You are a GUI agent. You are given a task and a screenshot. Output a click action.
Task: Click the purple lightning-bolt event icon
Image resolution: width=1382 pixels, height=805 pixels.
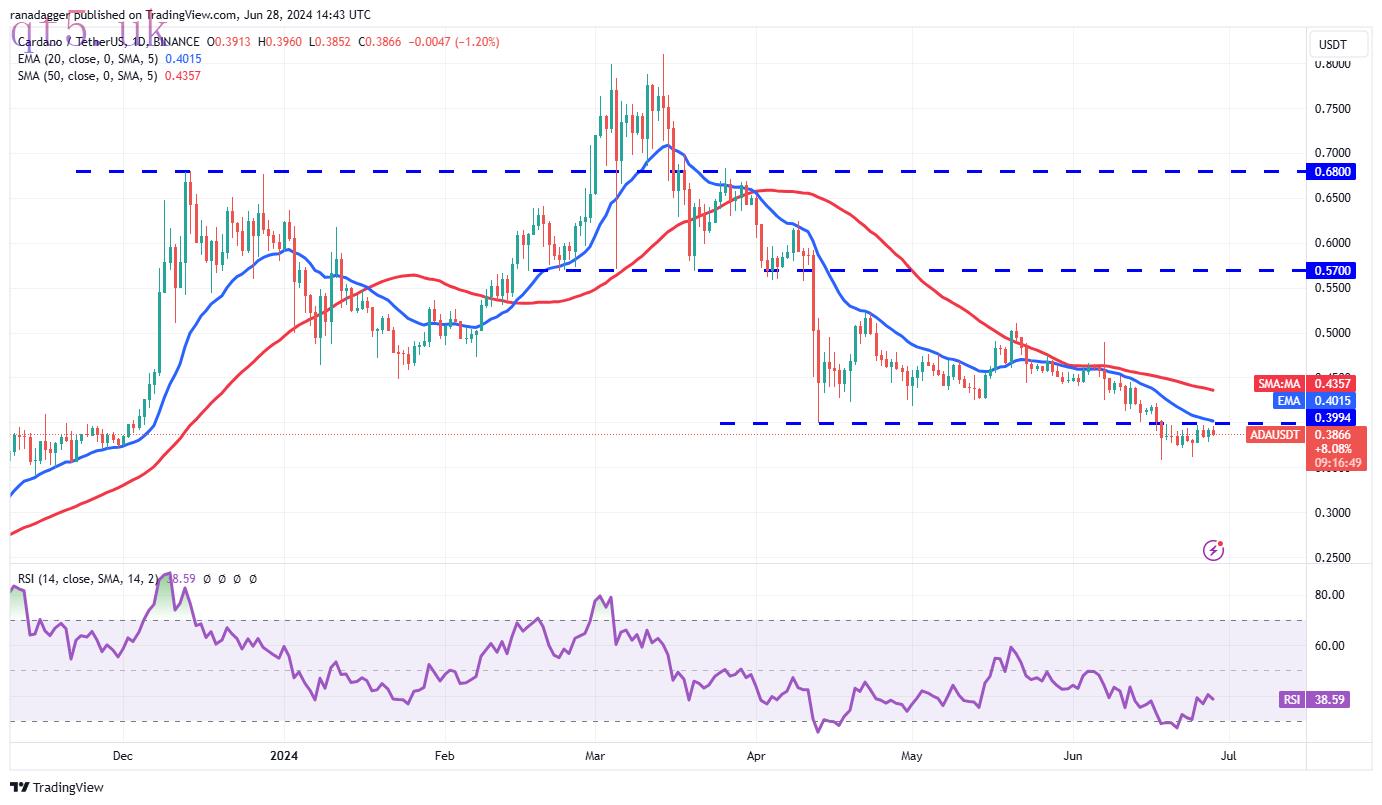[1213, 549]
